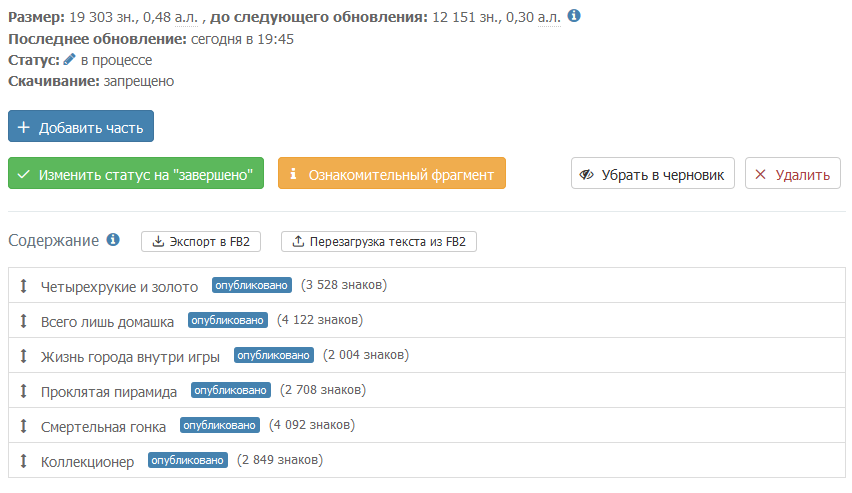Open Ознакомительный фрагмент settings
The image size is (852, 493).
391,174
